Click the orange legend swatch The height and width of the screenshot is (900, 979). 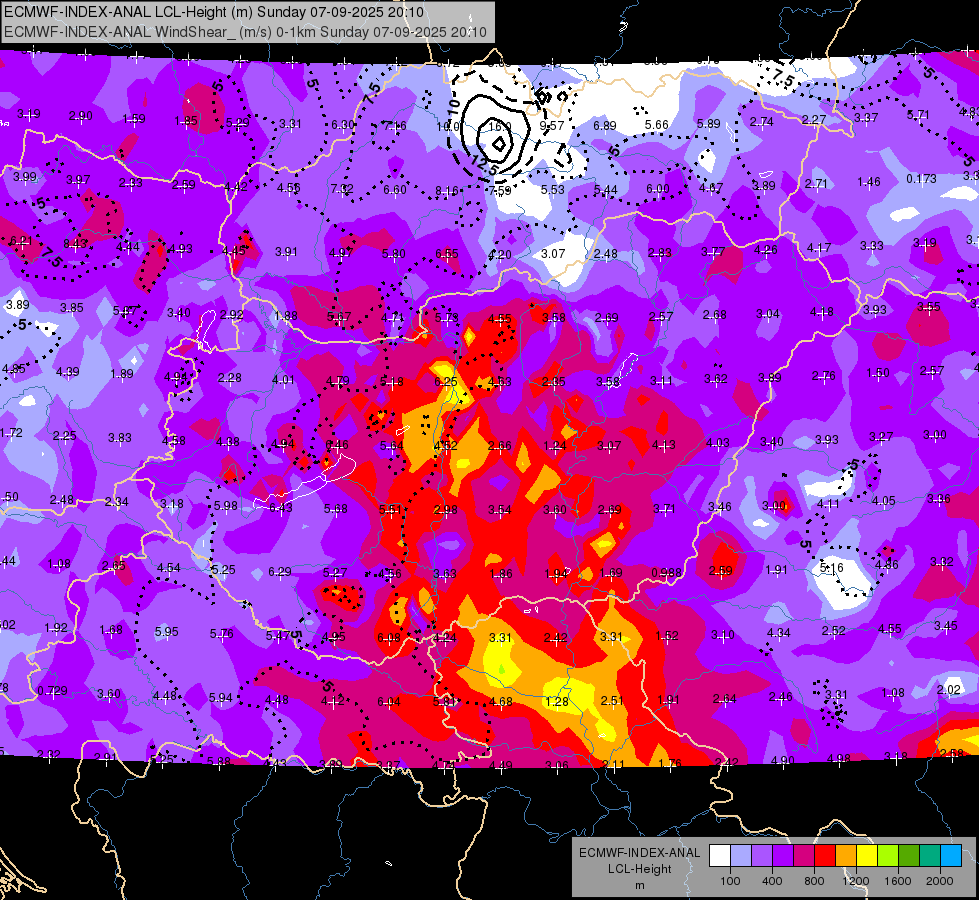(x=846, y=855)
